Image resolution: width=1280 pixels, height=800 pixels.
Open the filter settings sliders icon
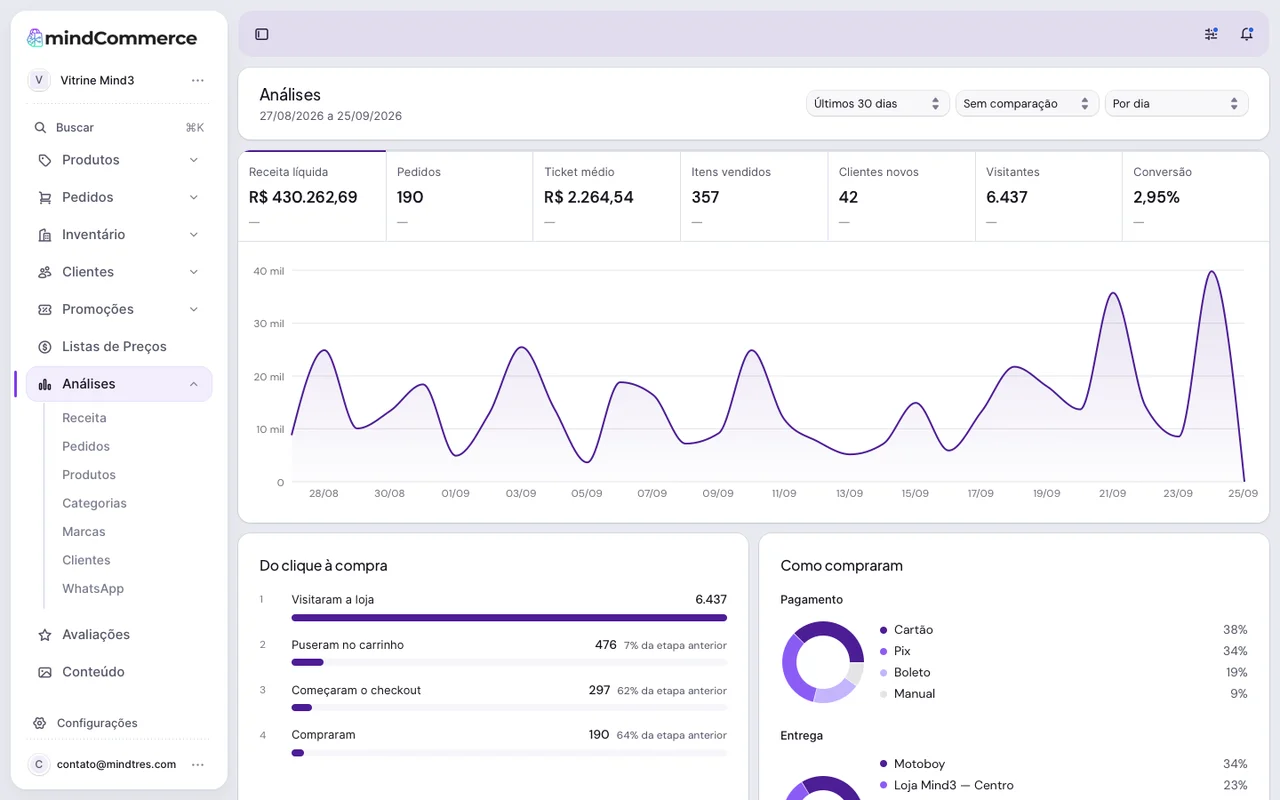click(x=1211, y=34)
